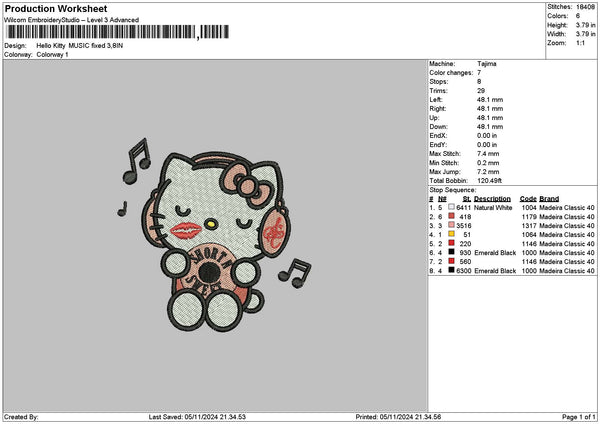600x424 pixels.
Task: Pick the pink swatch beside 3516
Action: click(452, 225)
